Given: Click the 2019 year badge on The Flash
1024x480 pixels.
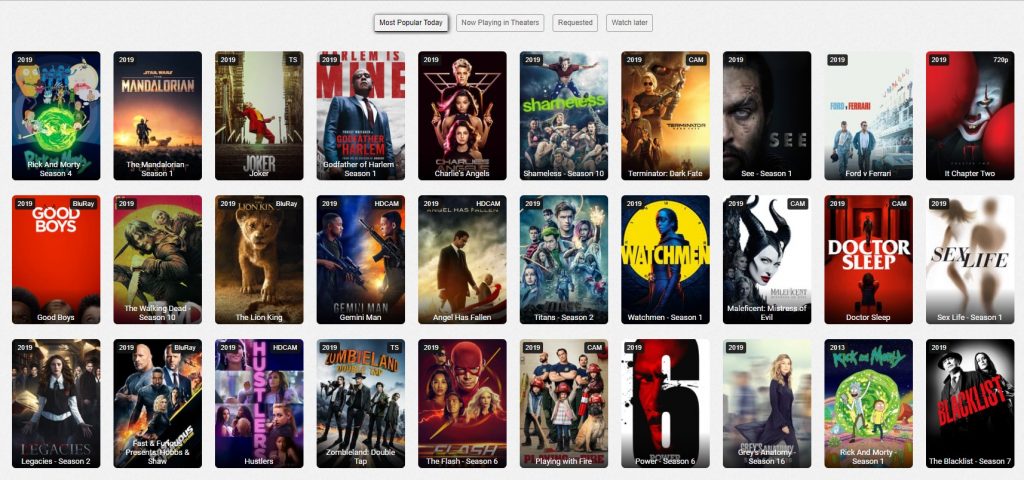Looking at the screenshot, I should pyautogui.click(x=431, y=347).
